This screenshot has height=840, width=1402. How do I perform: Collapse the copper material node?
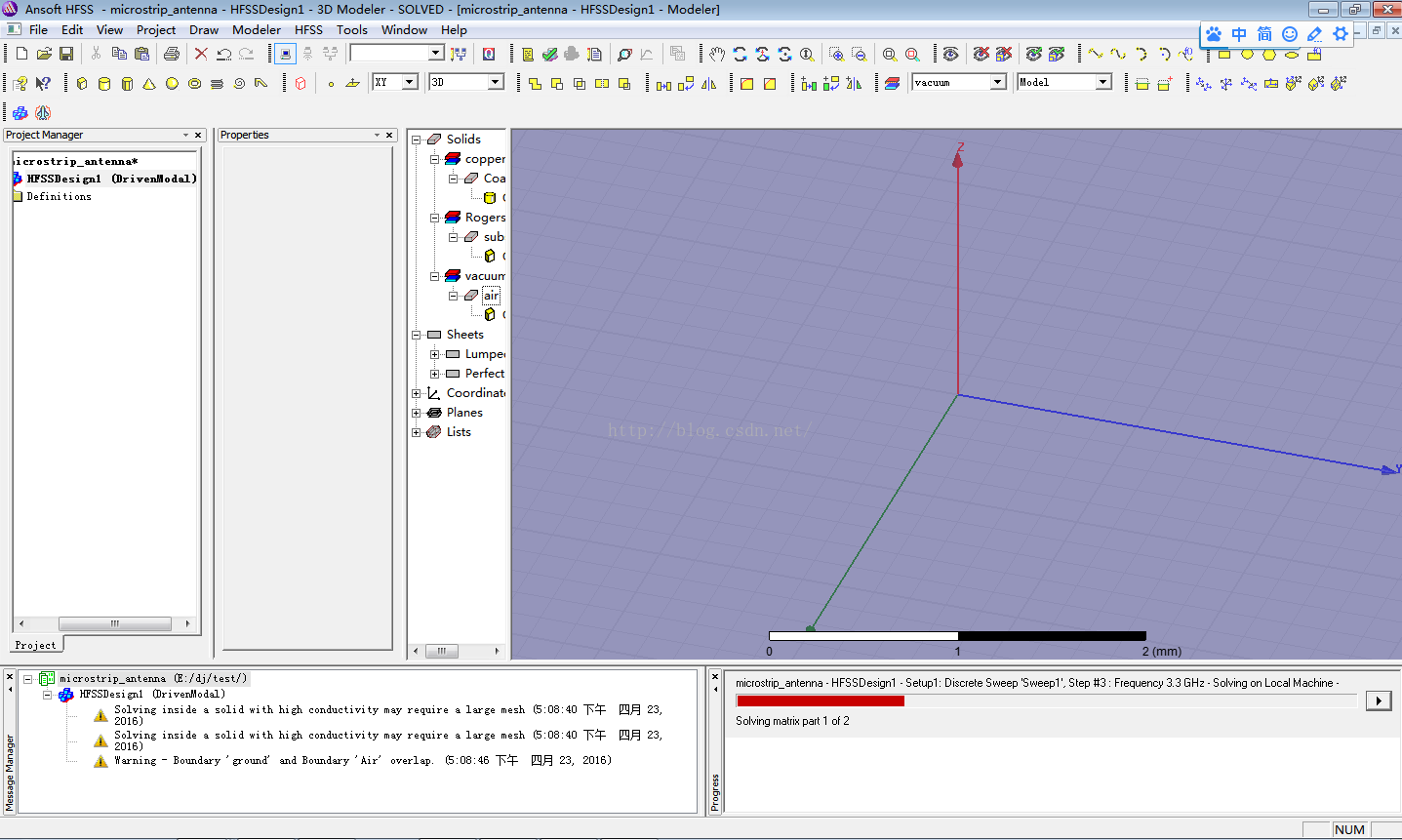435,159
